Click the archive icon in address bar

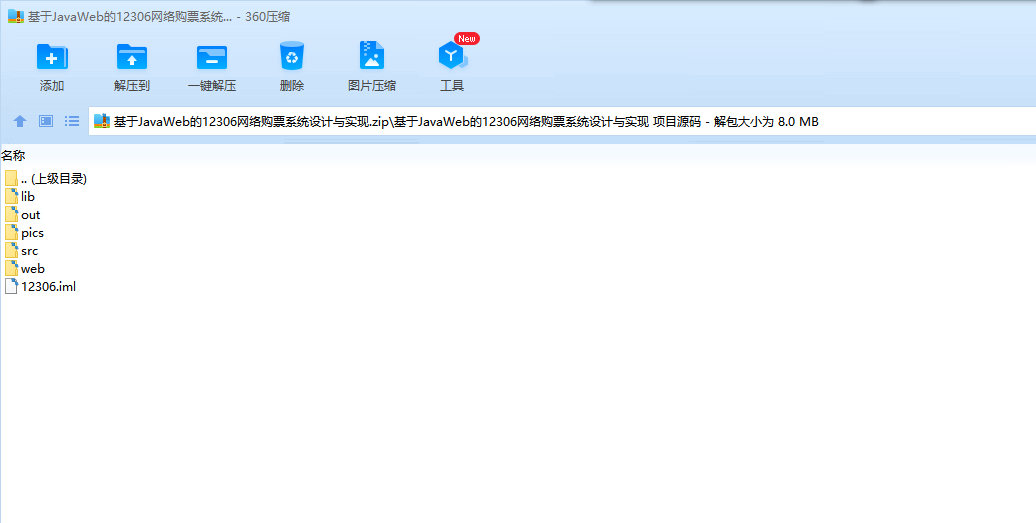(x=102, y=122)
